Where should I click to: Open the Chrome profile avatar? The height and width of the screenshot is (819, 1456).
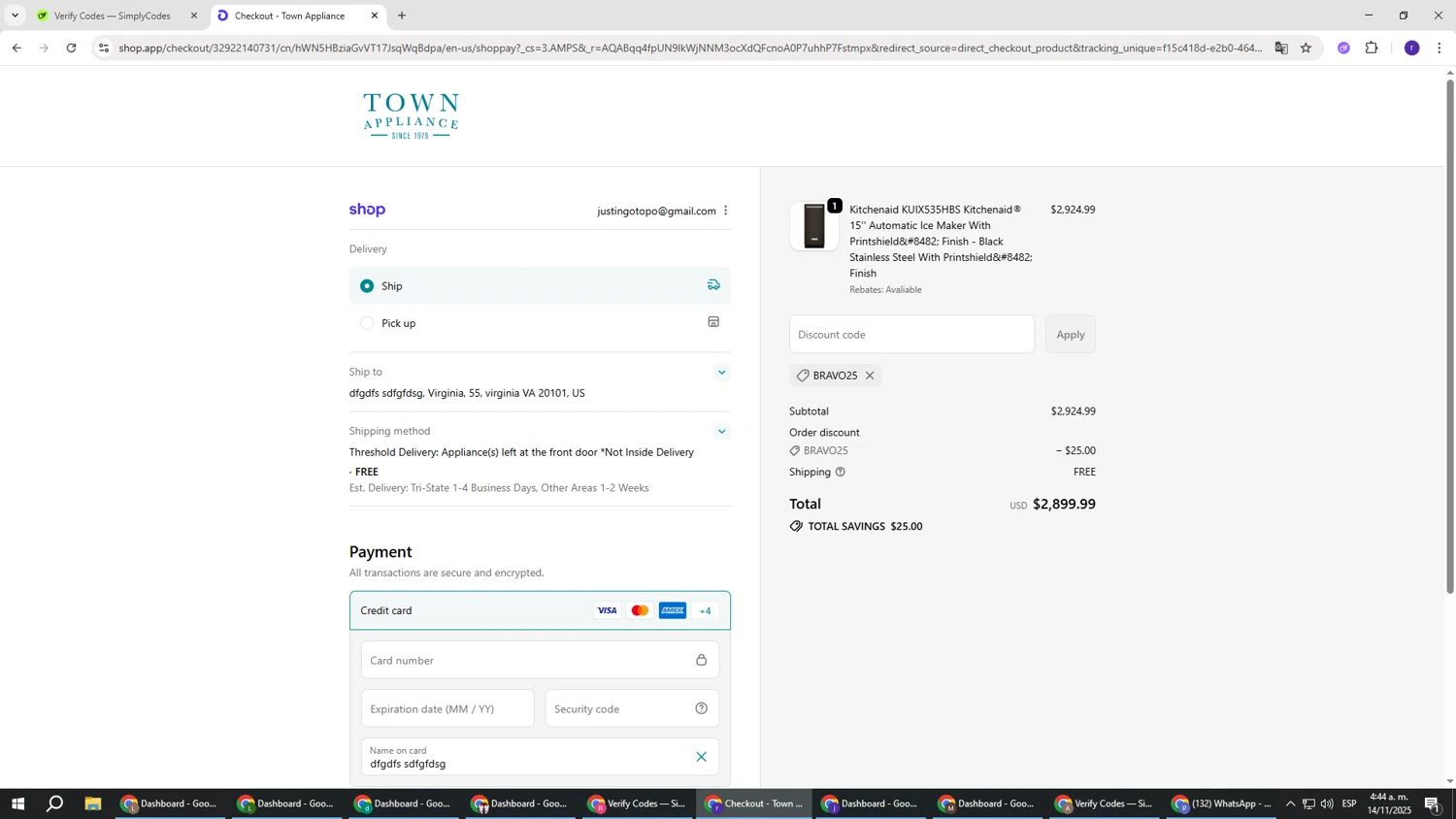coord(1412,48)
